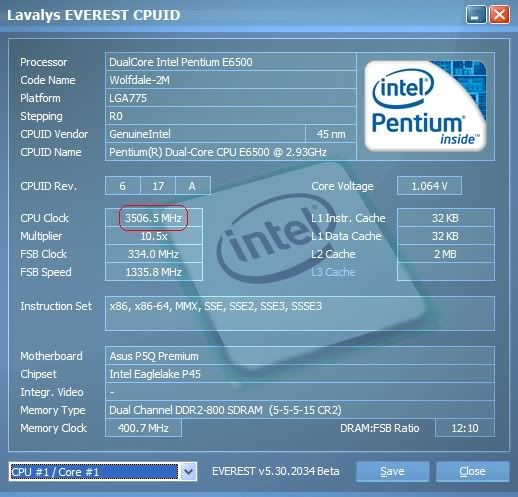Screen dimensions: 518x497
Task: Close window using red X icon
Action: tap(499, 15)
